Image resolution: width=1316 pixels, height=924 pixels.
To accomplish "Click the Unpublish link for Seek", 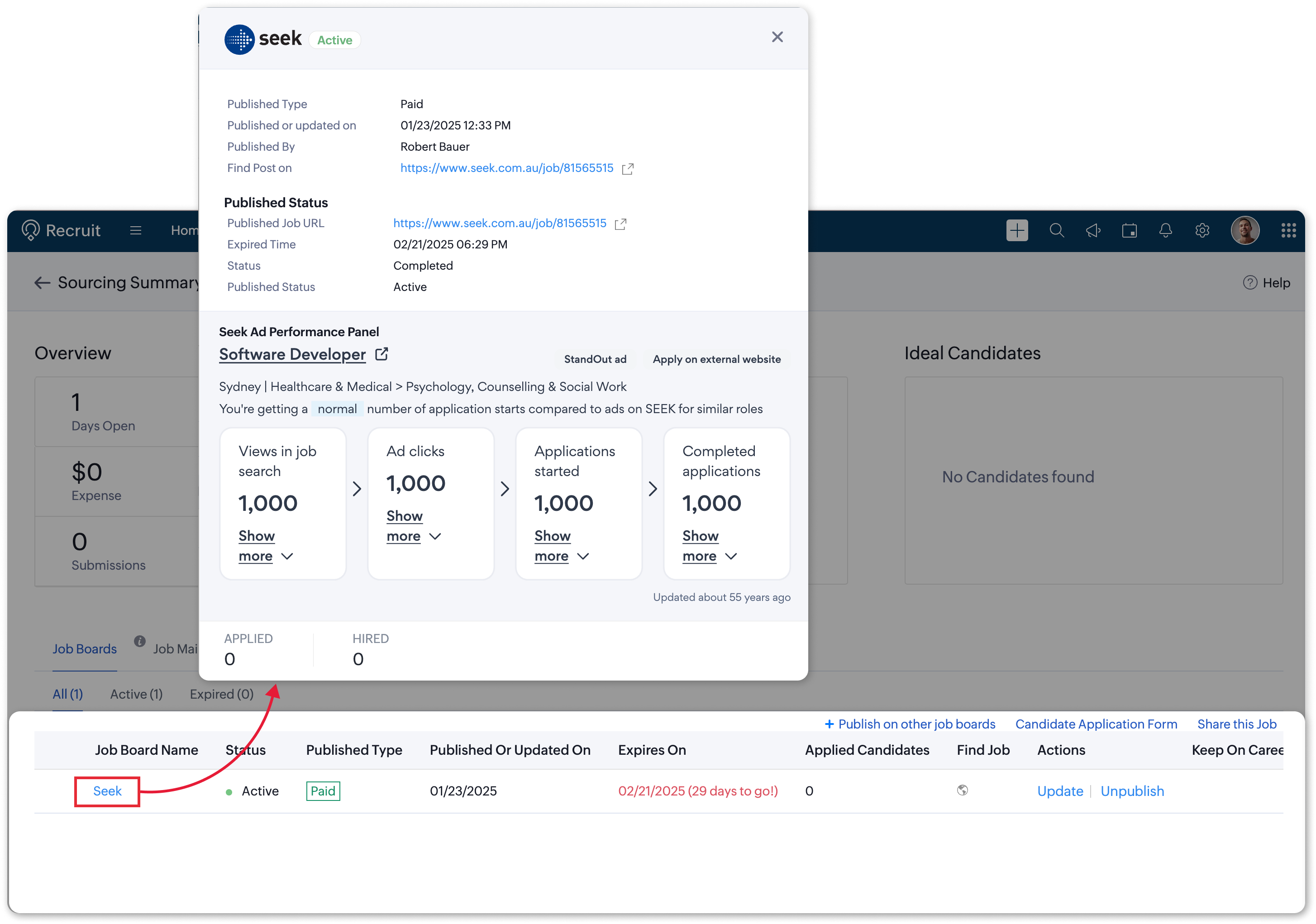I will 1132,791.
